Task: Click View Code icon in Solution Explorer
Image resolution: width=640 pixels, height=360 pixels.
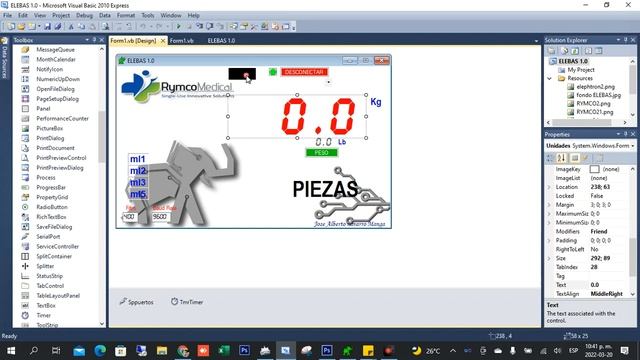Action: point(588,51)
